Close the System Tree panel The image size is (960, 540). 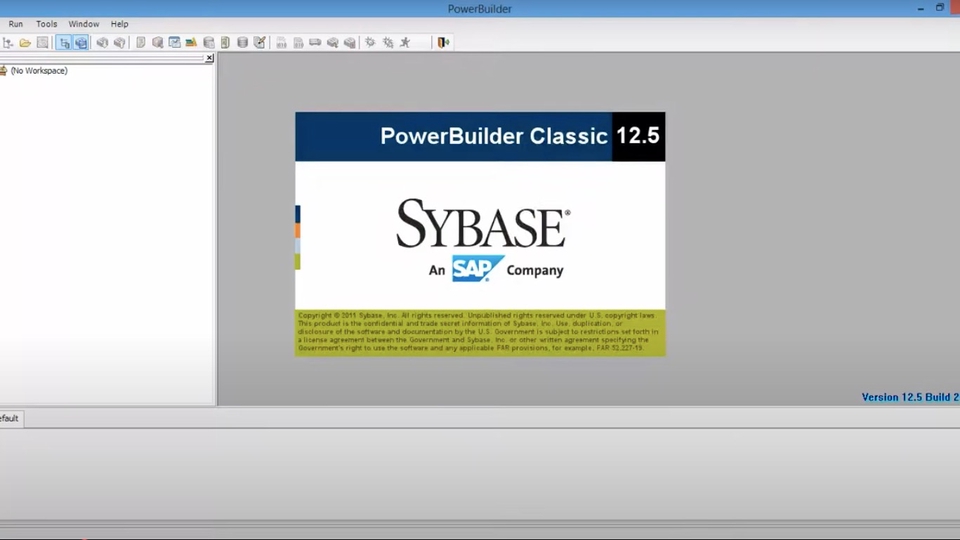point(209,59)
